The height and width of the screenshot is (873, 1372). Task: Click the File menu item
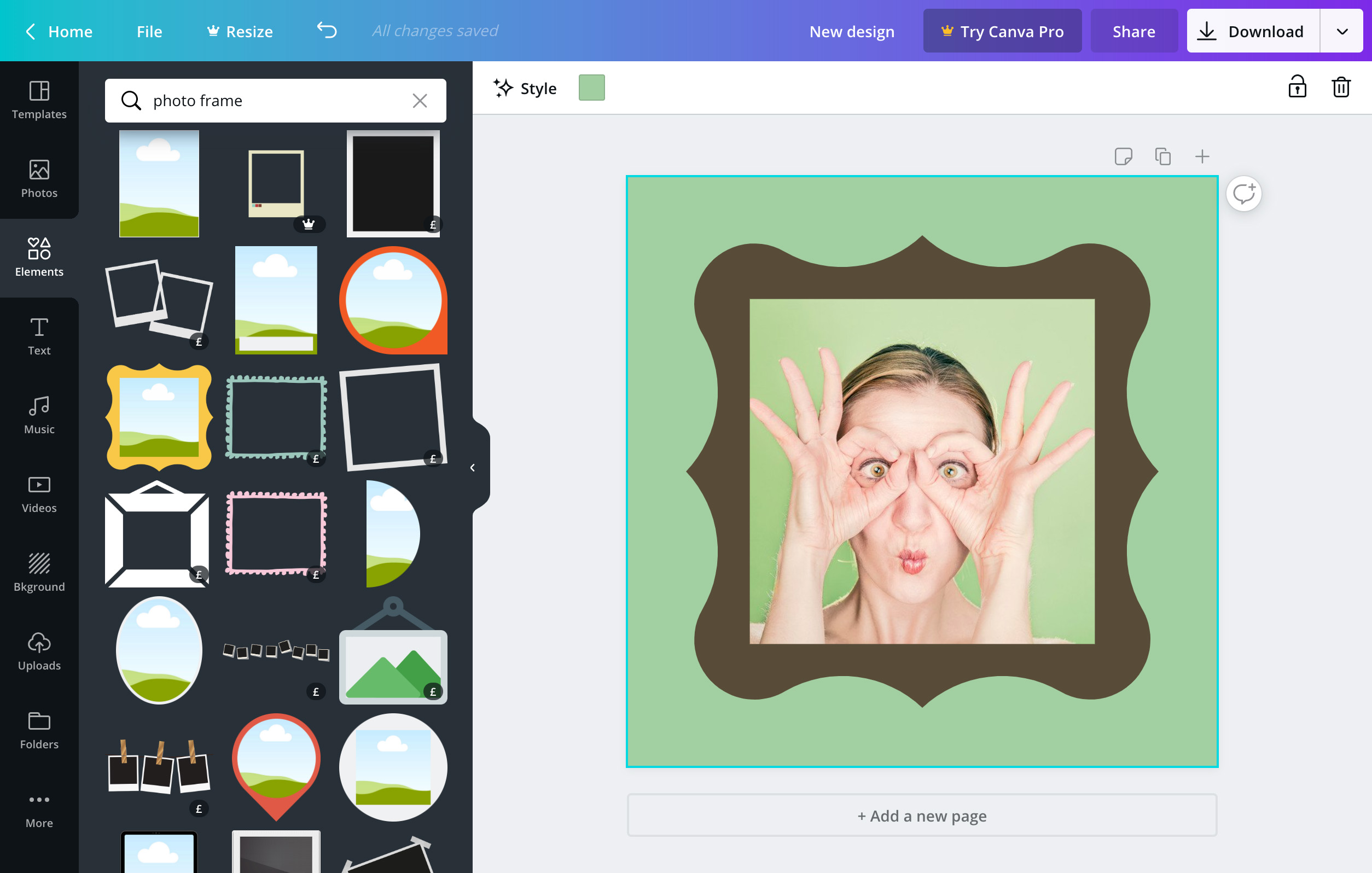point(149,30)
